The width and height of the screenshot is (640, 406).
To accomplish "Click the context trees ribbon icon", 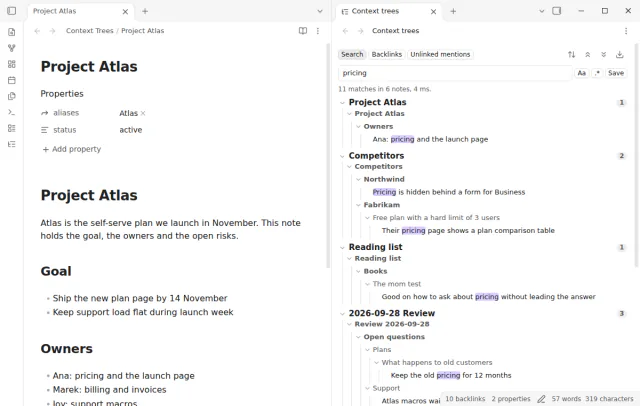I will coord(11,144).
